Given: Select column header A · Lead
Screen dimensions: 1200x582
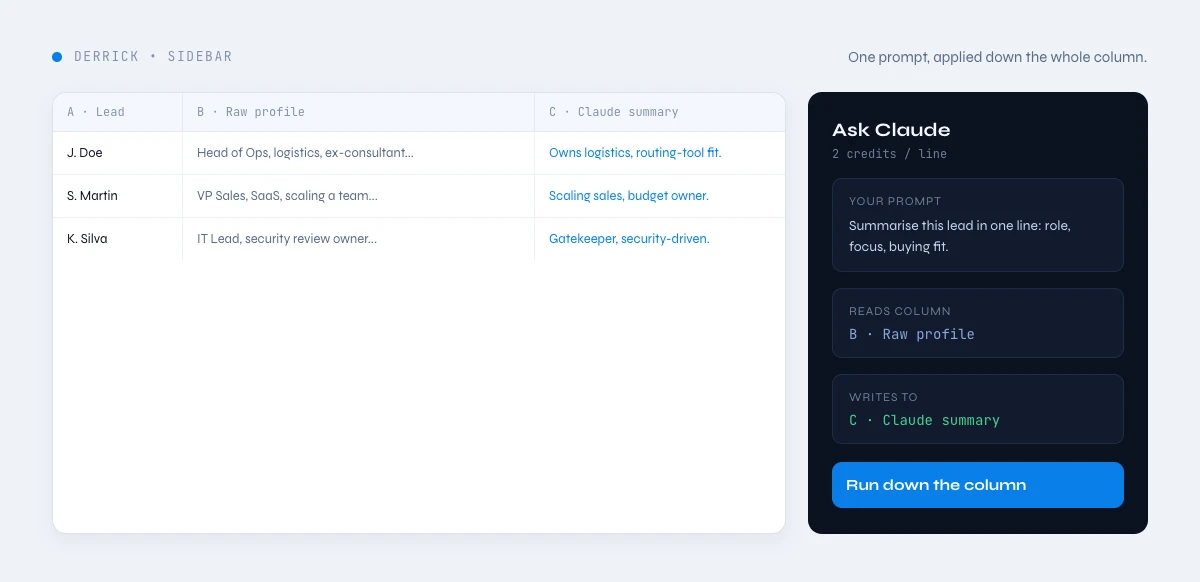Looking at the screenshot, I should tap(118, 112).
